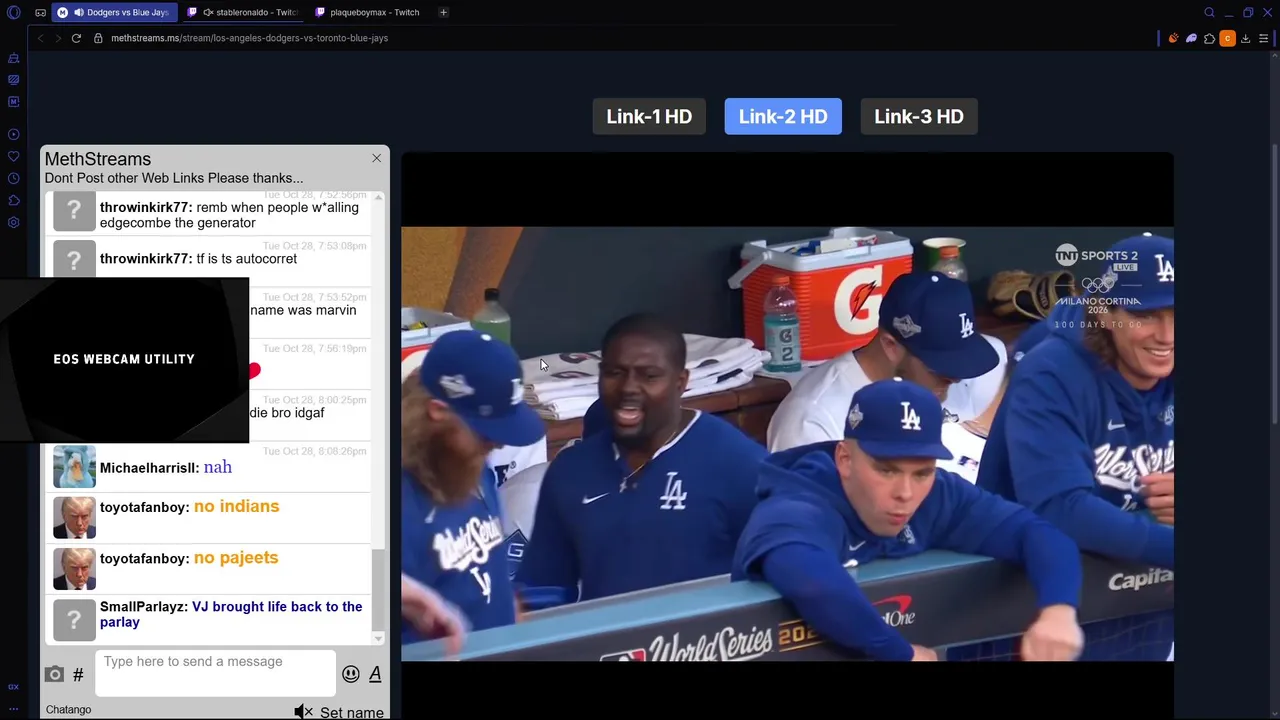Viewport: 1280px width, 720px height.
Task: Click Michaelharrisll's duck avatar
Action: click(74, 467)
